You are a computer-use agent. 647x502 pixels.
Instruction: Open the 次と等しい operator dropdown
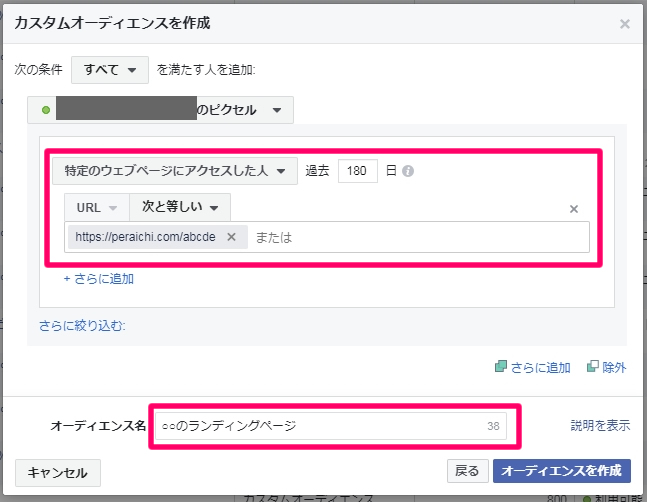180,208
